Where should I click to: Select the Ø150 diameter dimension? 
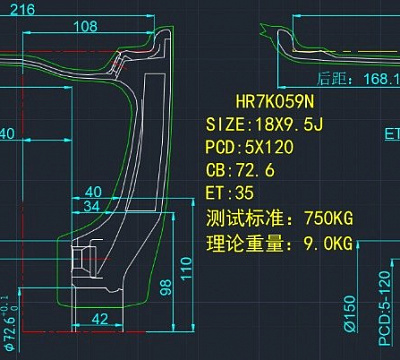[350, 313]
